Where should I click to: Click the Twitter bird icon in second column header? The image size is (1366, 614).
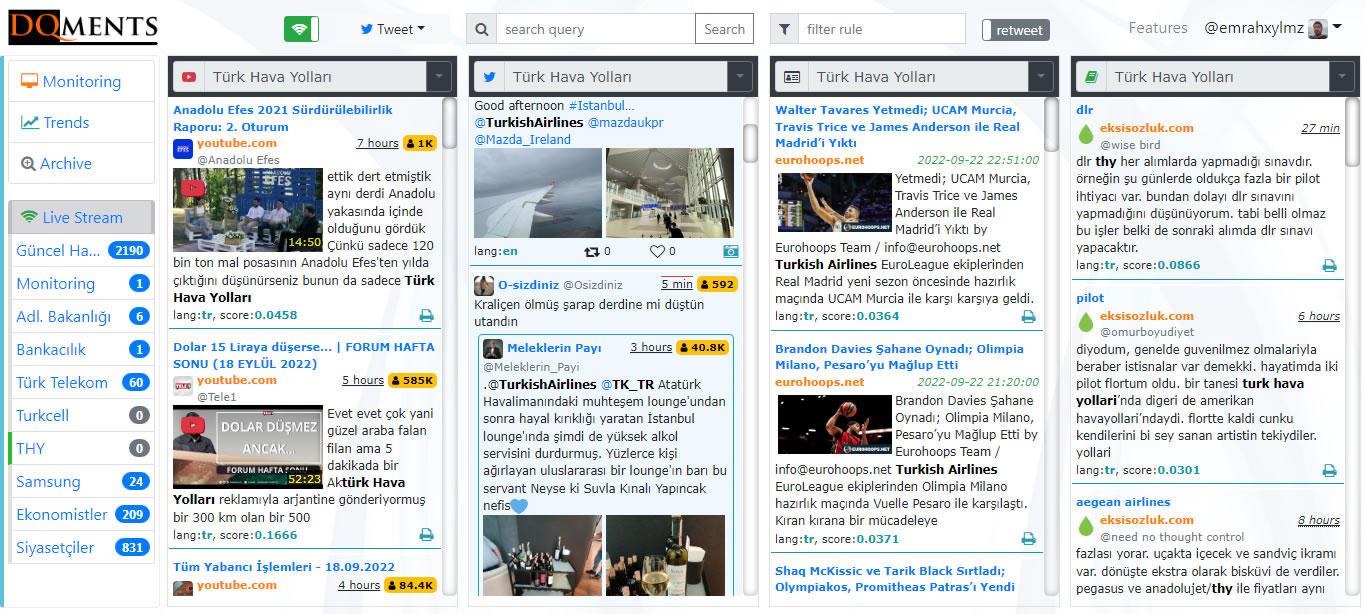coord(489,77)
